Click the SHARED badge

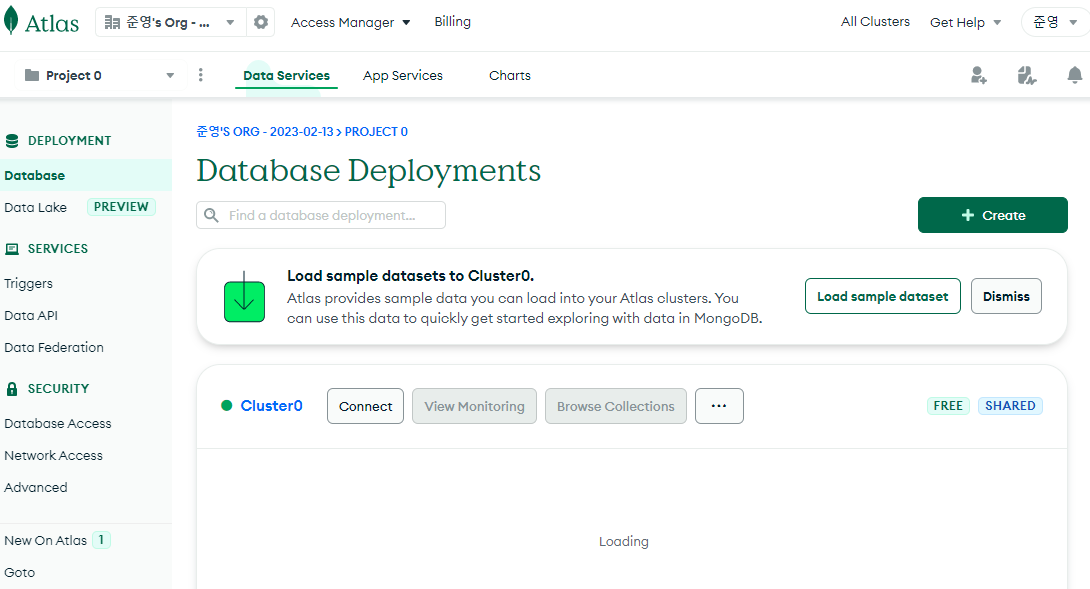pos(1010,405)
